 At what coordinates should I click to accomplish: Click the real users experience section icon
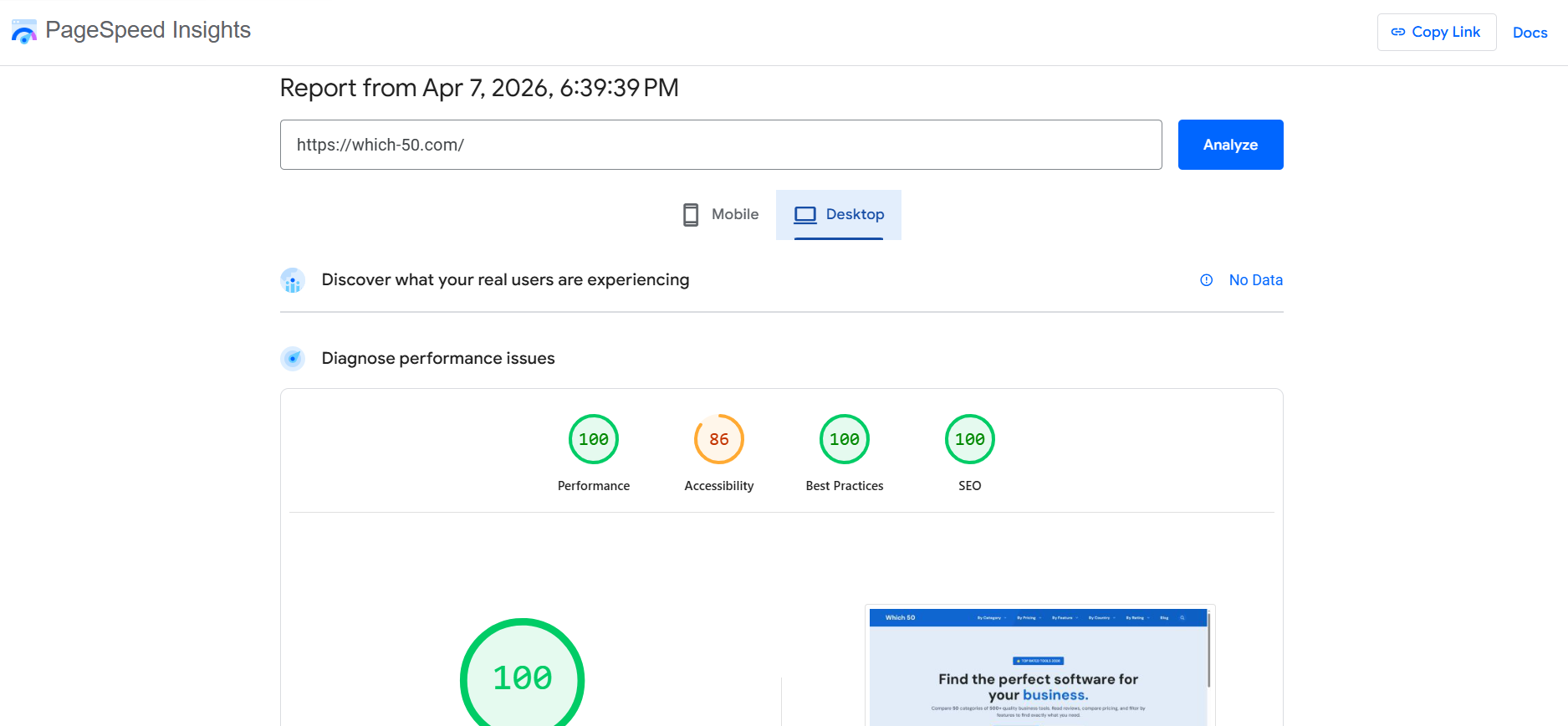tap(293, 280)
